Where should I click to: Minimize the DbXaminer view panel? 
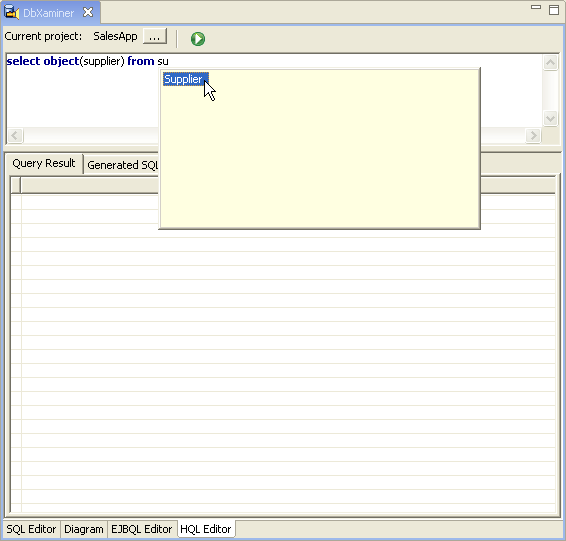[x=536, y=7]
